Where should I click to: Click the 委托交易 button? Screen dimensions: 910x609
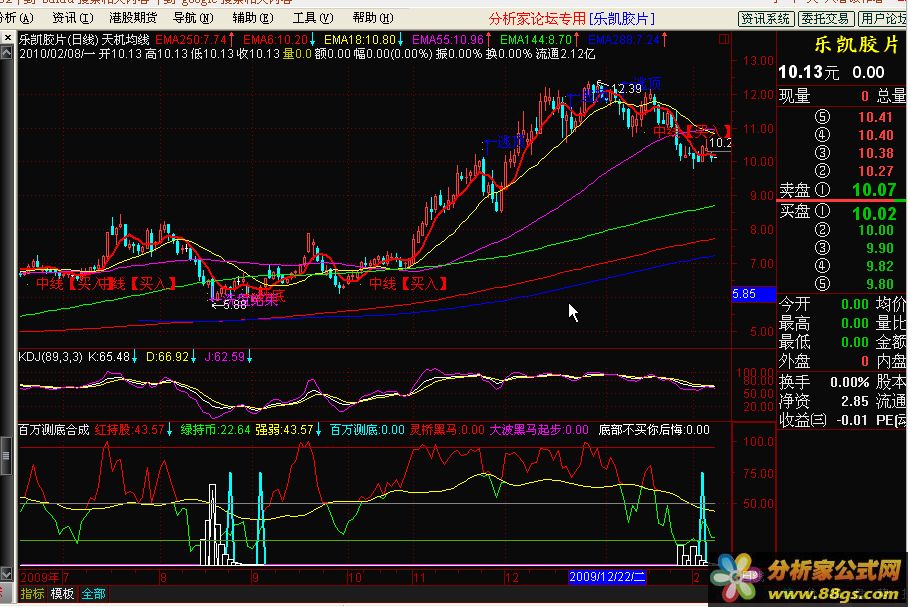825,19
